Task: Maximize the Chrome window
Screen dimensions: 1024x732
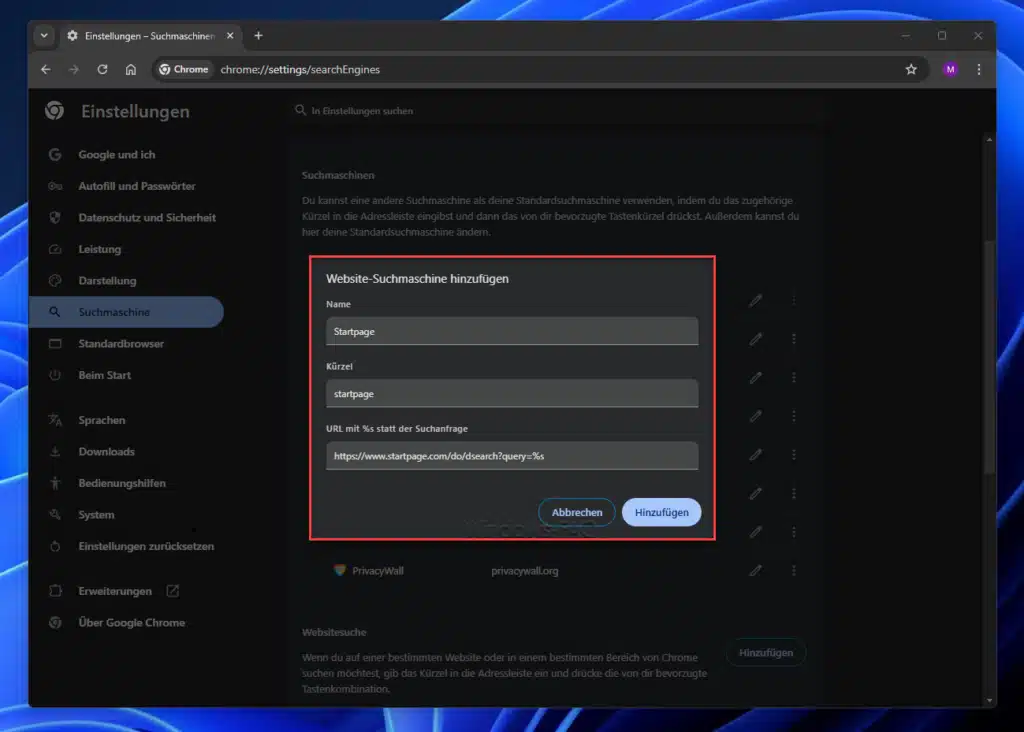Action: [x=942, y=36]
